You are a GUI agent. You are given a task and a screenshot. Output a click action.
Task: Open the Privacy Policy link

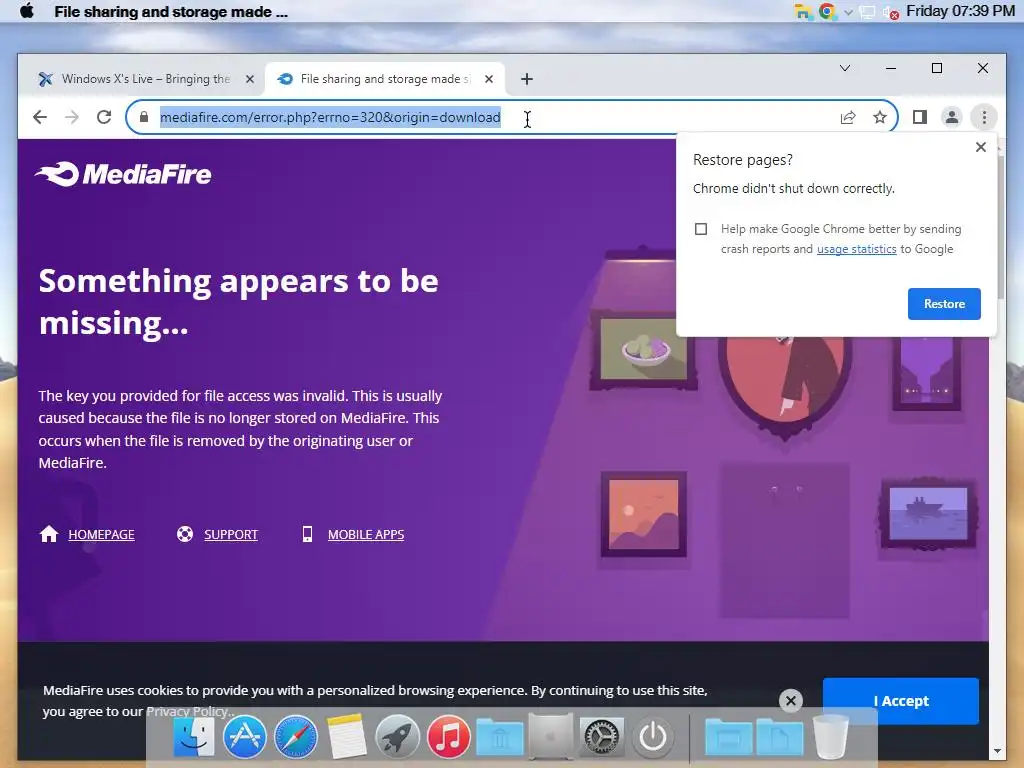187,711
